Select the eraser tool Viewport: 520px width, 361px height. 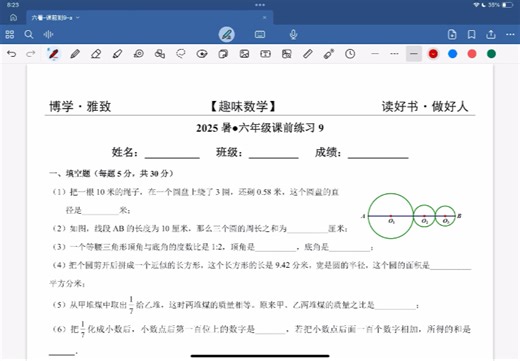click(96, 54)
